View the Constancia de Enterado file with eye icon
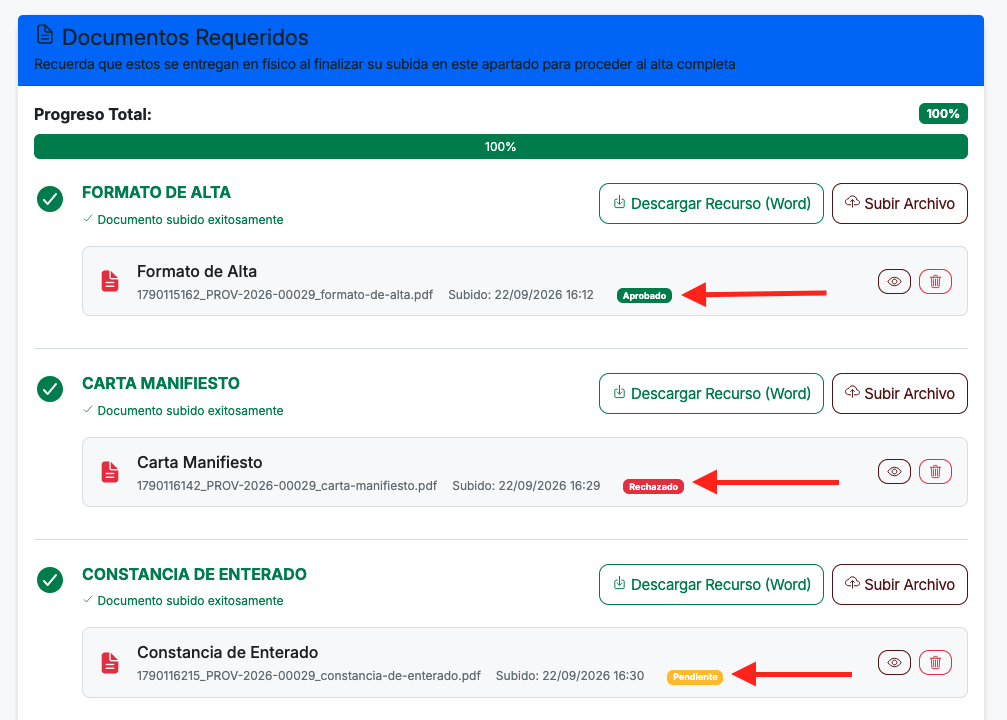Screen dimensions: 1007x720 pyautogui.click(x=894, y=662)
